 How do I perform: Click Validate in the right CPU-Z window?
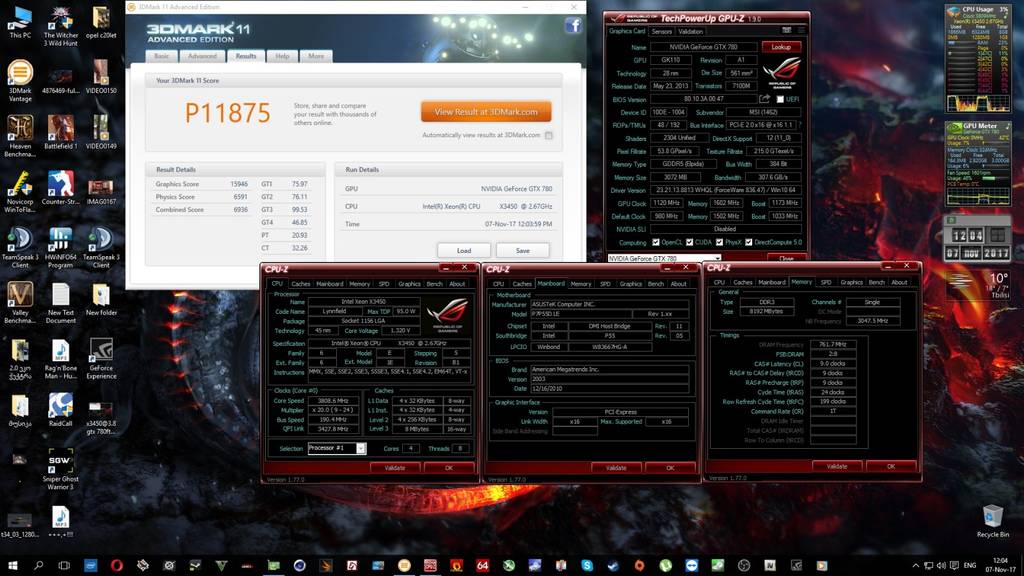tap(837, 466)
